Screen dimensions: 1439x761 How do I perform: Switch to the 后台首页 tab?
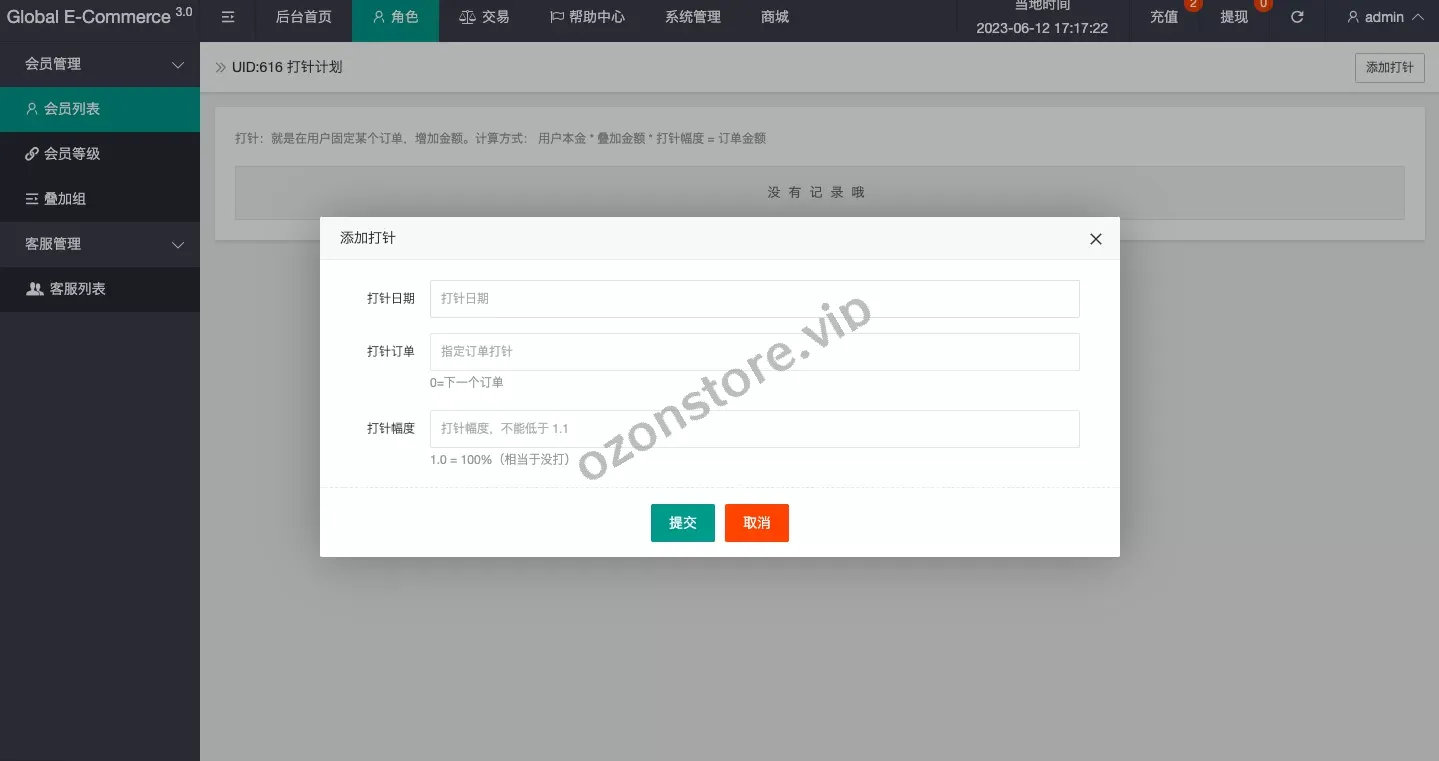(303, 17)
